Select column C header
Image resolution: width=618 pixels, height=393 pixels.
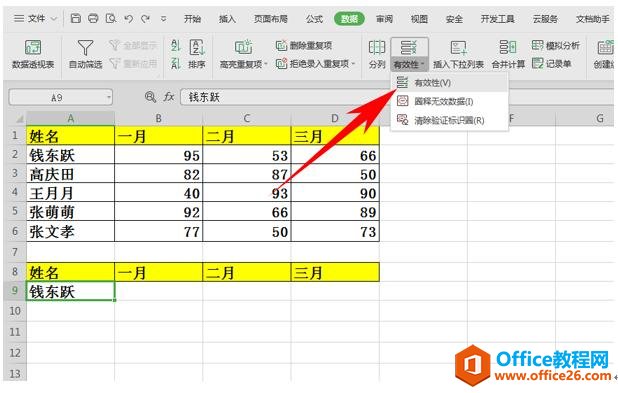[247, 118]
